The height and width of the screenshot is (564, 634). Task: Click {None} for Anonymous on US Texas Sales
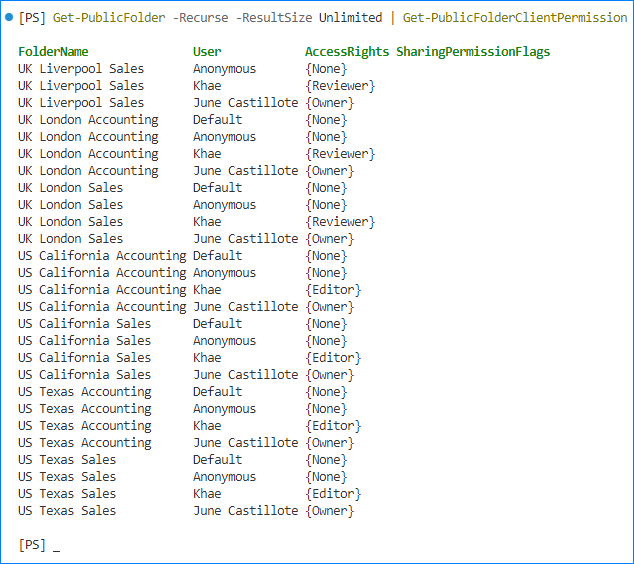(326, 477)
